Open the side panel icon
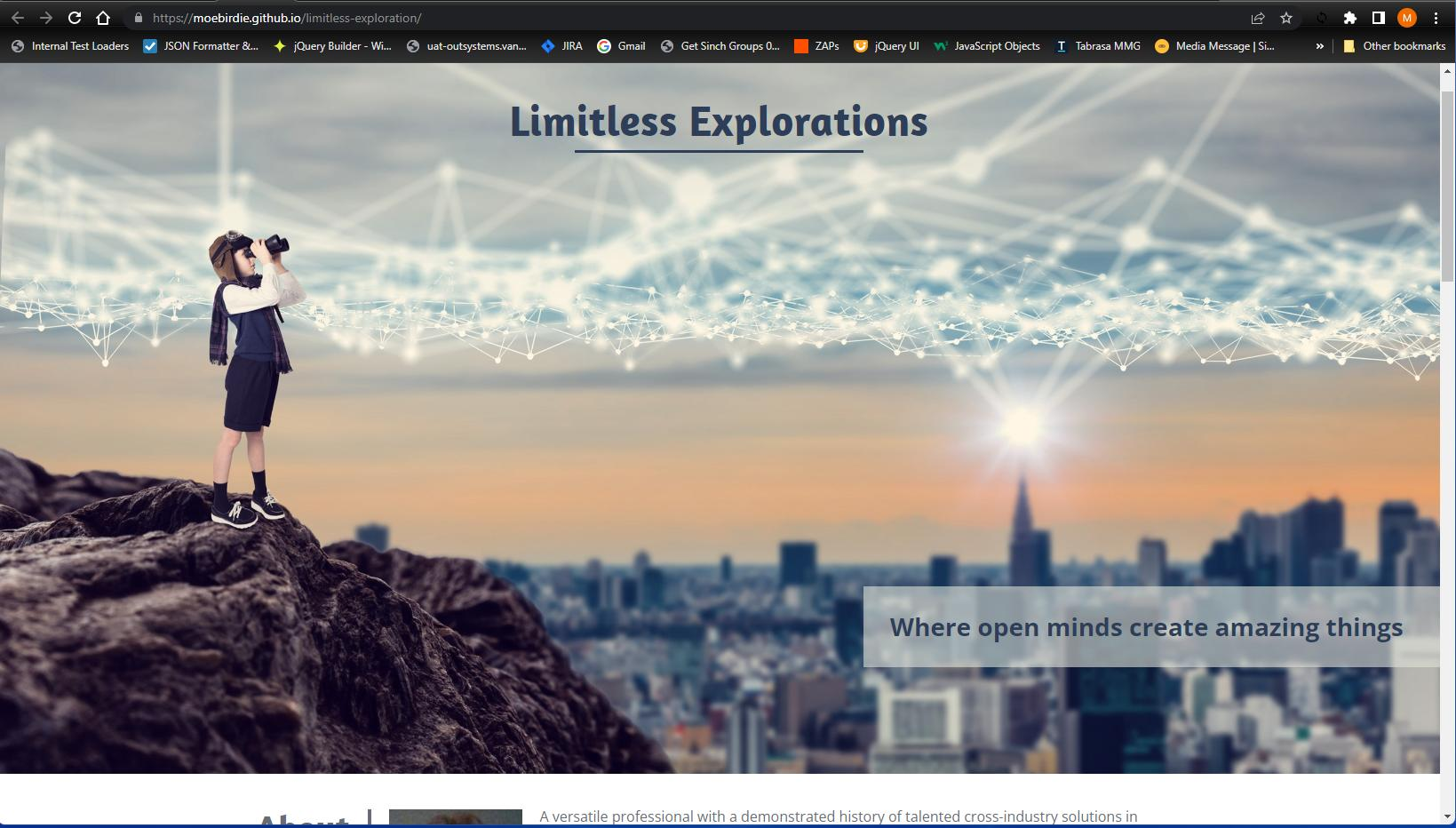This screenshot has width=1456, height=828. tap(1378, 17)
